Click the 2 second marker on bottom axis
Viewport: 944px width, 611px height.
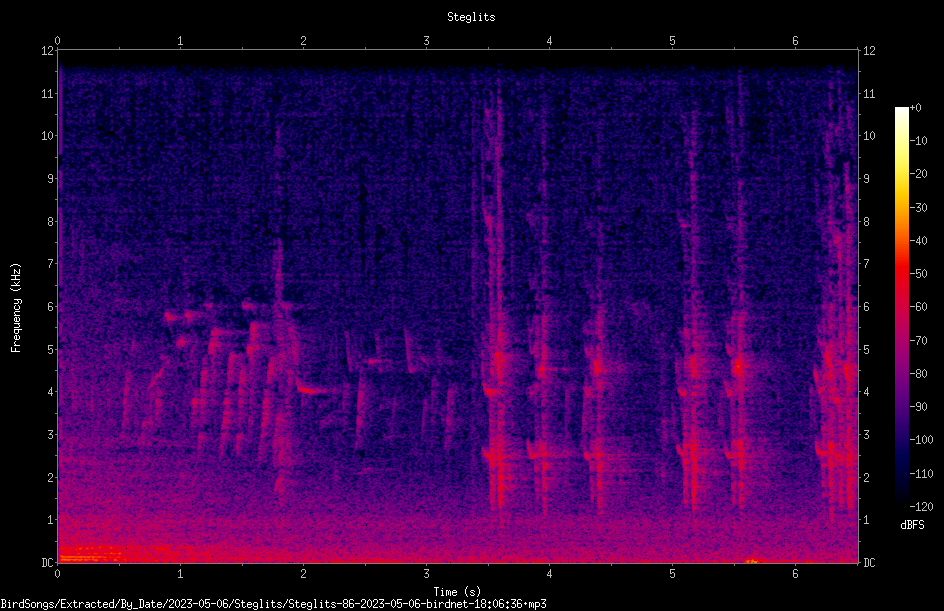303,574
